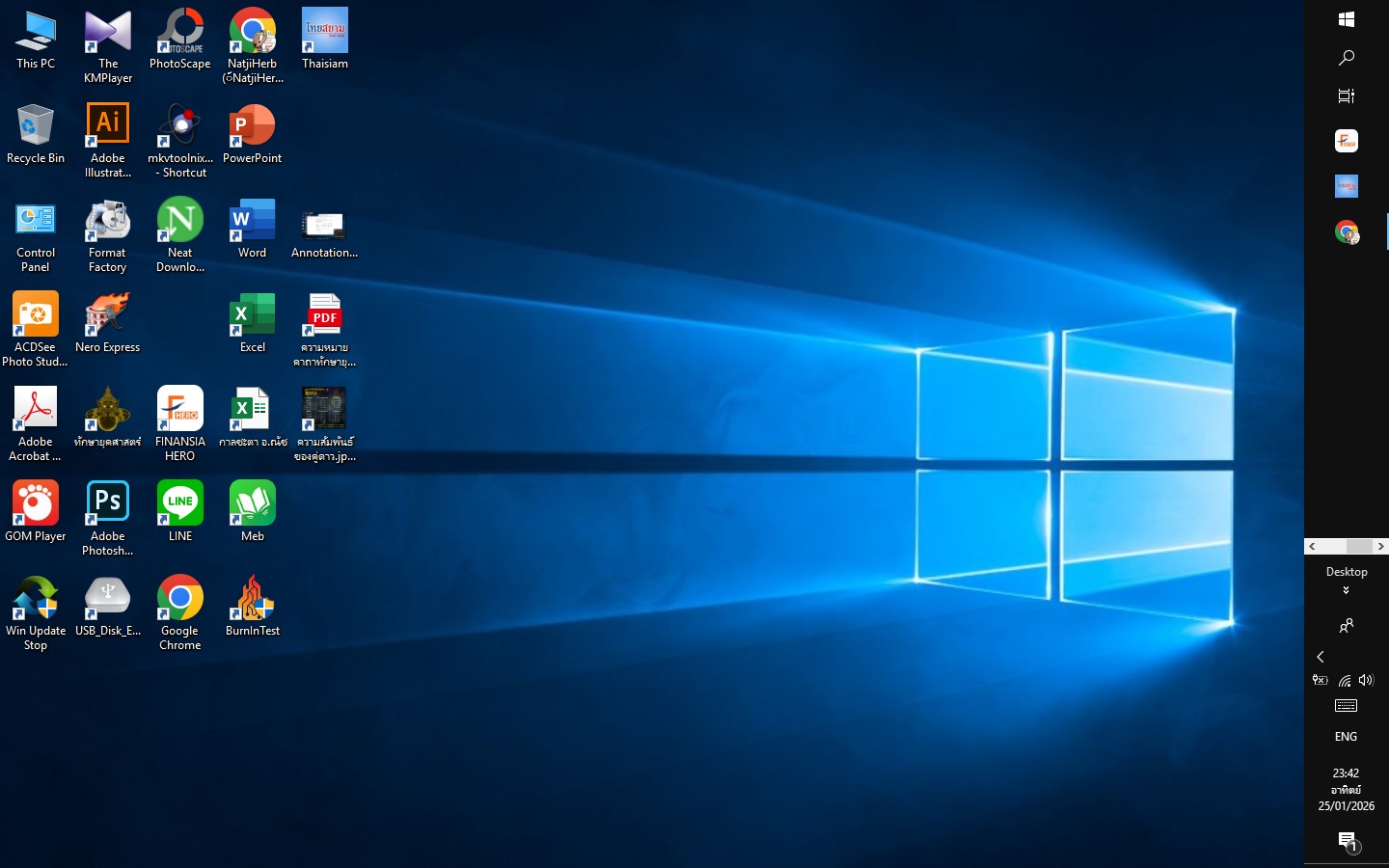Click the LINE desktop icon

(180, 512)
